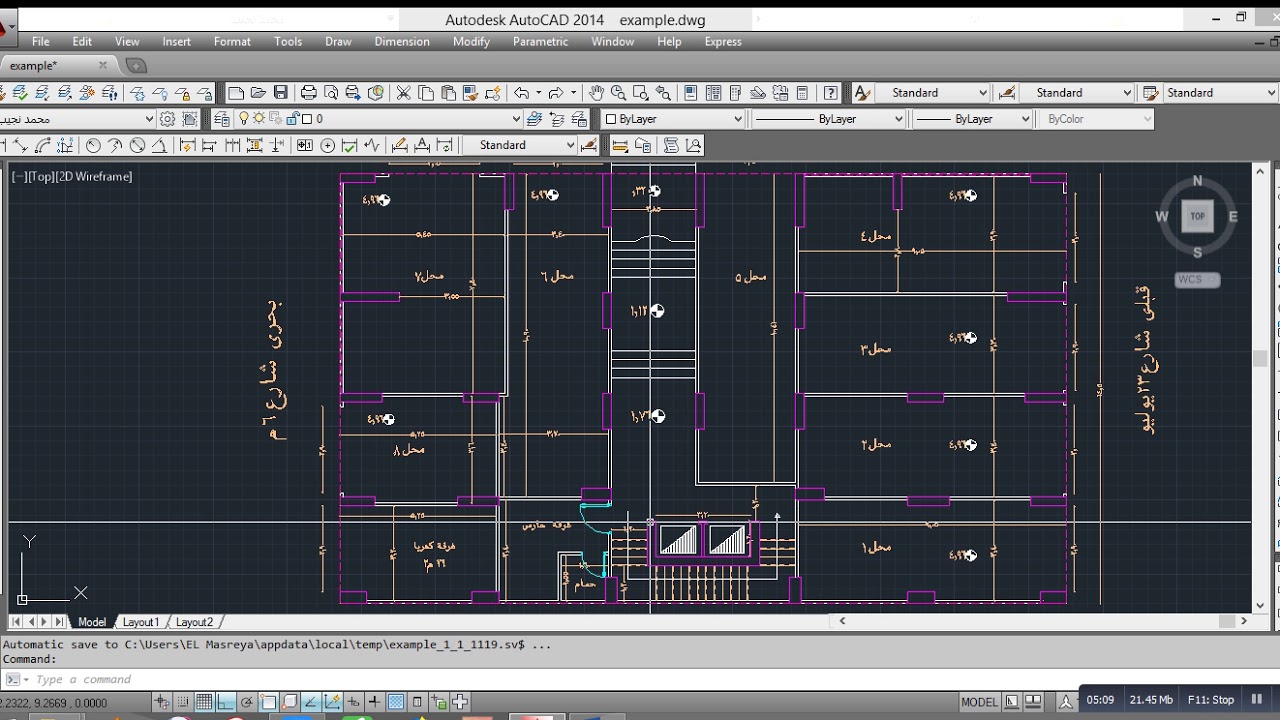
Task: Save drawing with the floppy disk icon
Action: pos(281,93)
